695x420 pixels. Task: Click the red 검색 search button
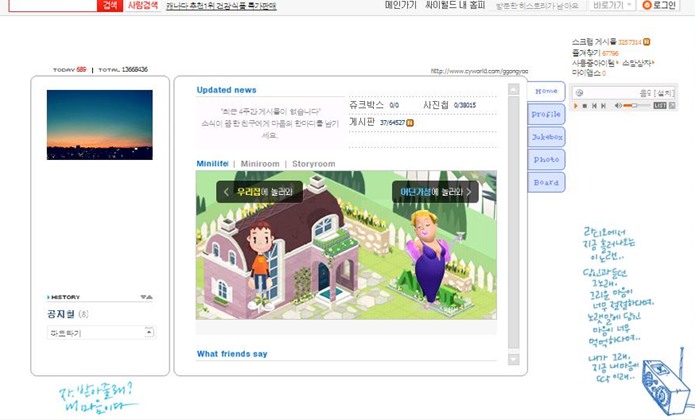pyautogui.click(x=110, y=5)
